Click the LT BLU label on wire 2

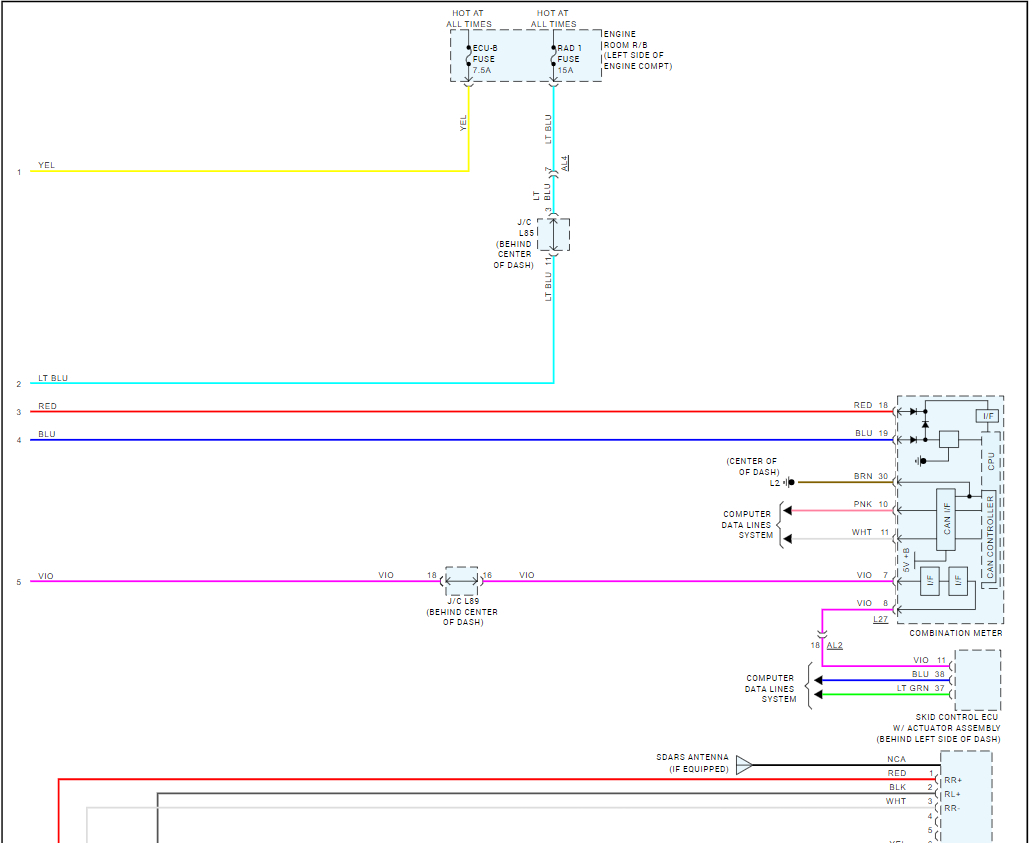pyautogui.click(x=53, y=378)
